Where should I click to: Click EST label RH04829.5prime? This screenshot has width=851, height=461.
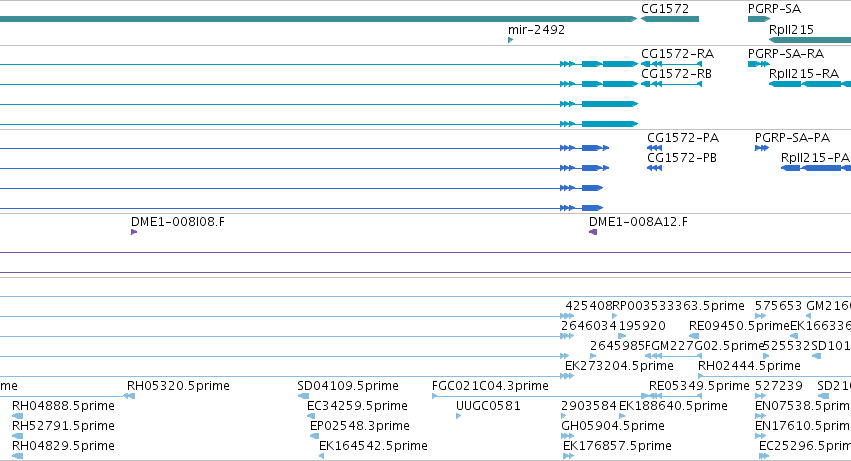pyautogui.click(x=63, y=446)
